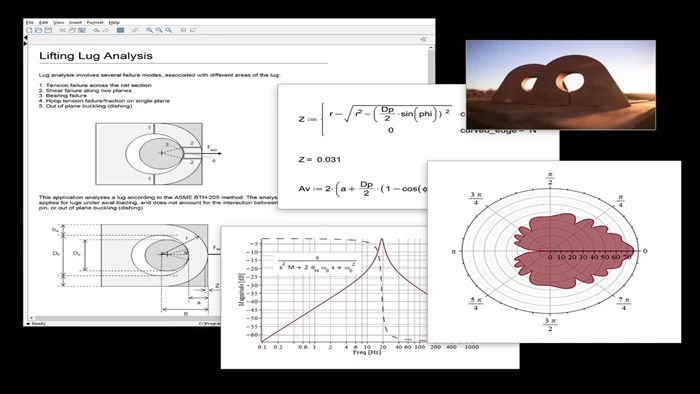Click the third magnifier zoom icon

[169, 30]
